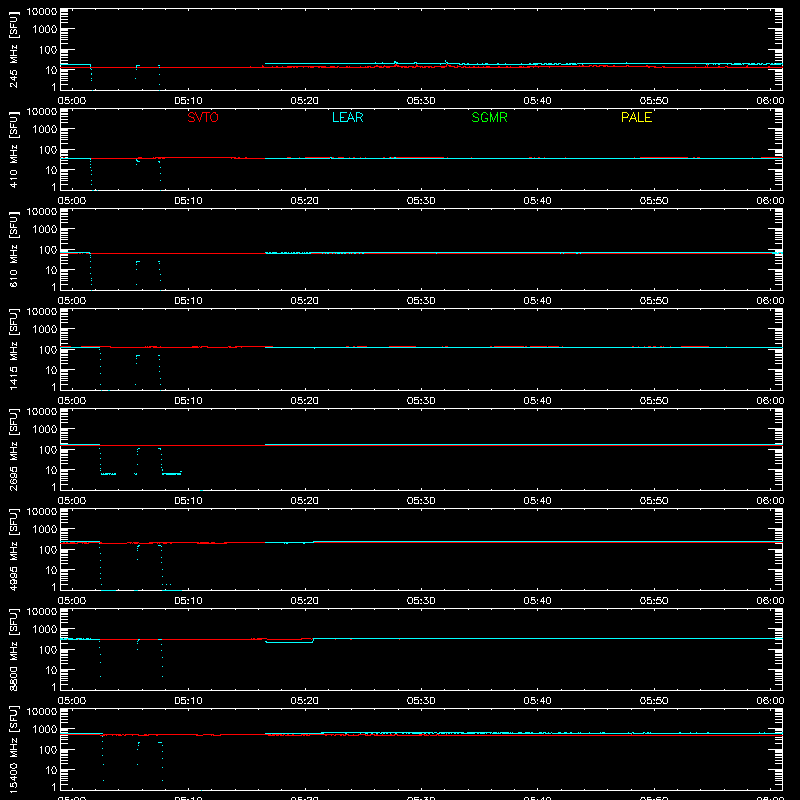Select the '610 MHz [SFU]' axis title
Screen dimensions: 800x800
pyautogui.click(x=13, y=249)
